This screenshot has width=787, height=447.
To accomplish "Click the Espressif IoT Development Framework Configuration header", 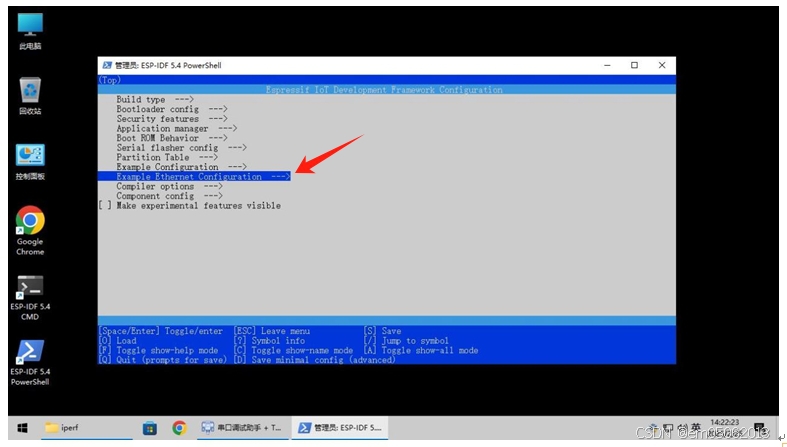I will click(384, 90).
